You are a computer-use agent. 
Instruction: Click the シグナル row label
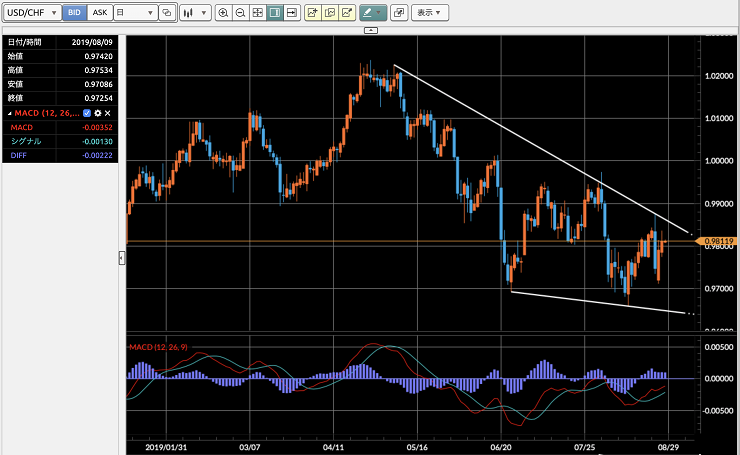click(x=26, y=141)
